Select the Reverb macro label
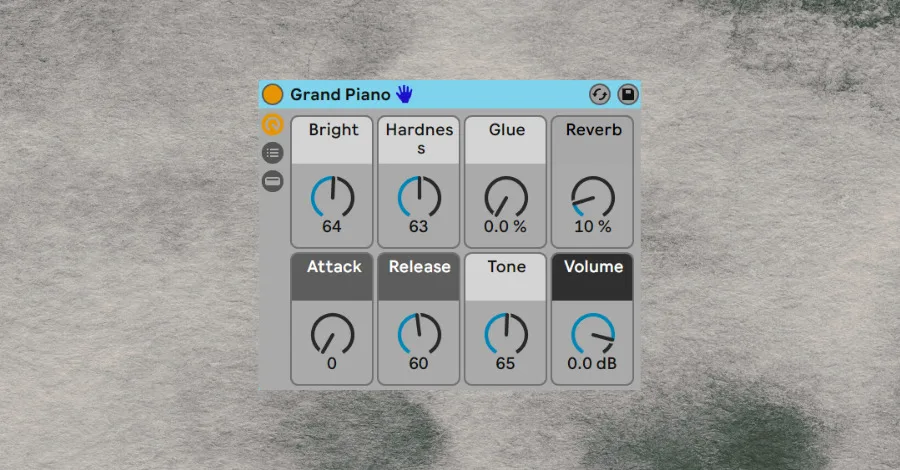 point(593,130)
